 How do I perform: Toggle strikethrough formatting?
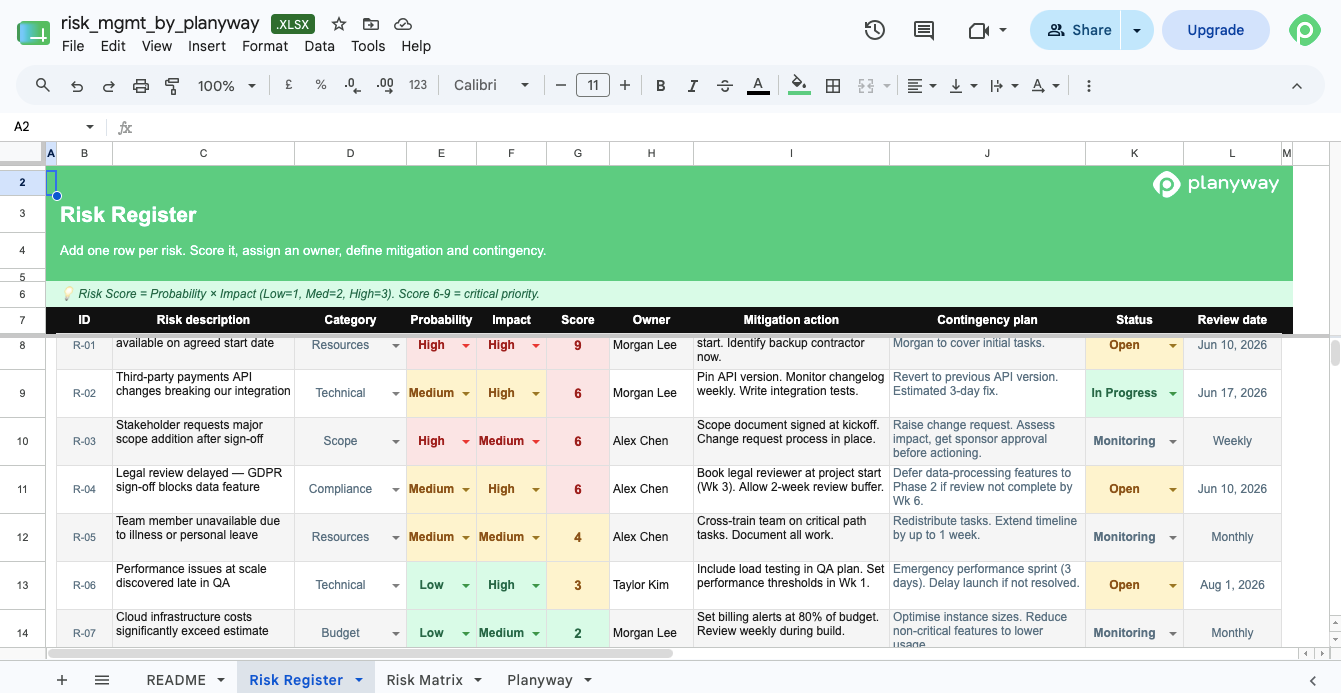(x=725, y=86)
